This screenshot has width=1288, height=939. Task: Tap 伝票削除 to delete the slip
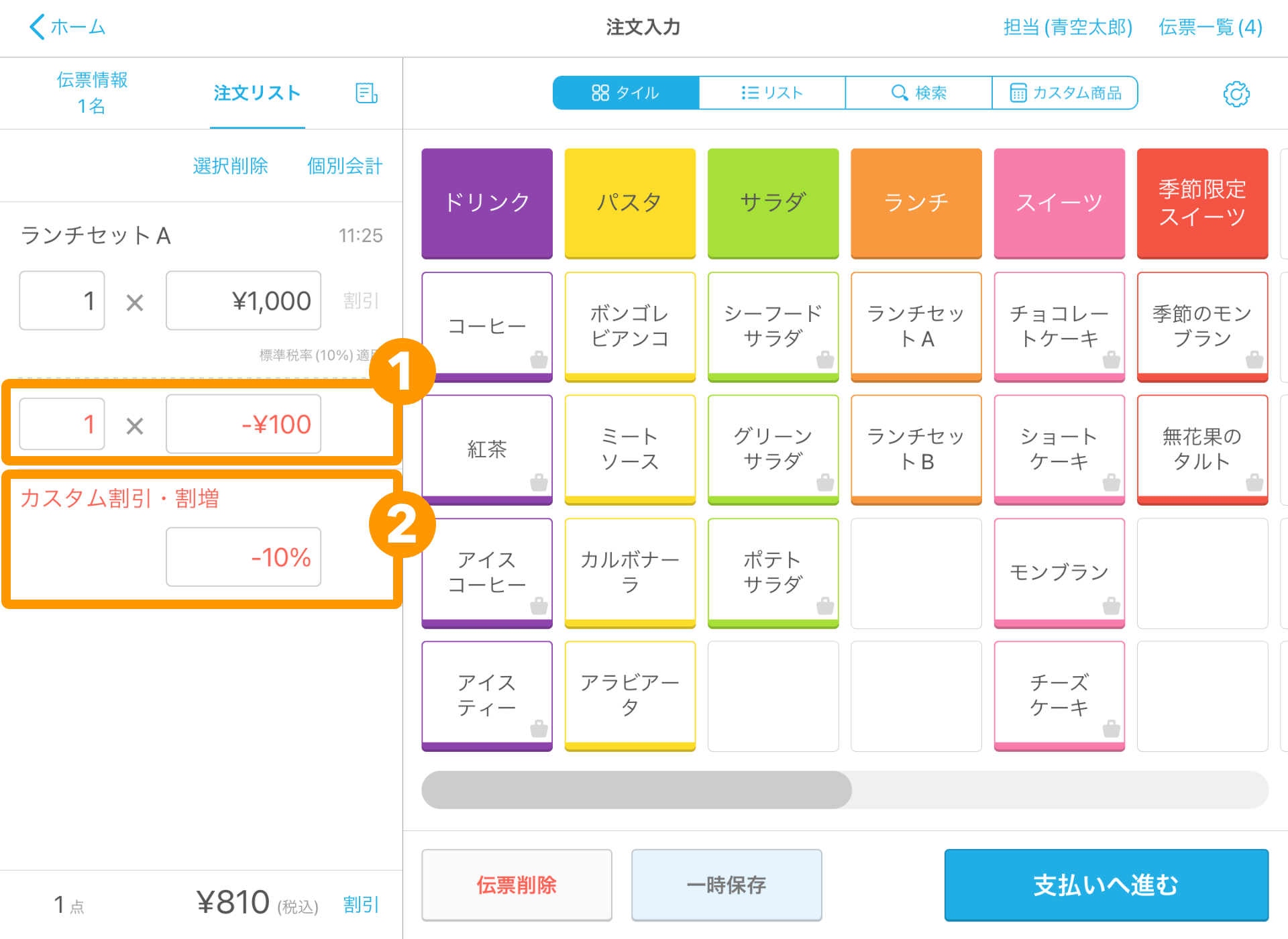point(517,885)
